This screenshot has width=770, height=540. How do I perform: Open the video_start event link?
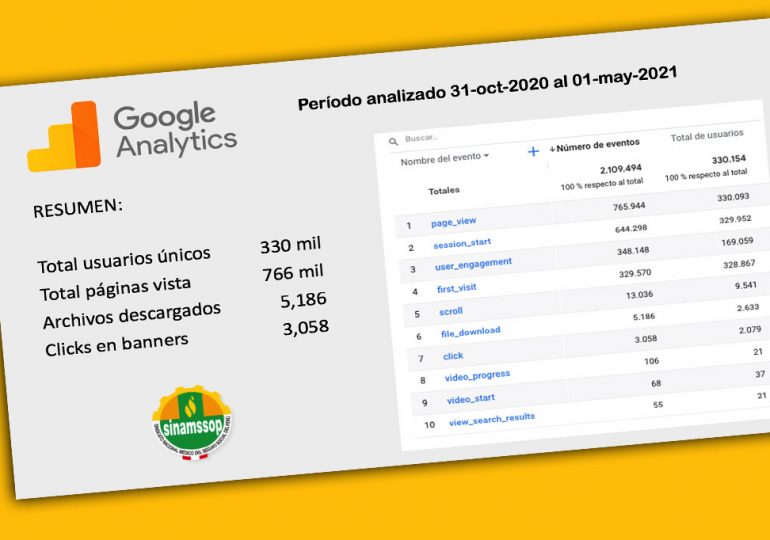[x=470, y=399]
